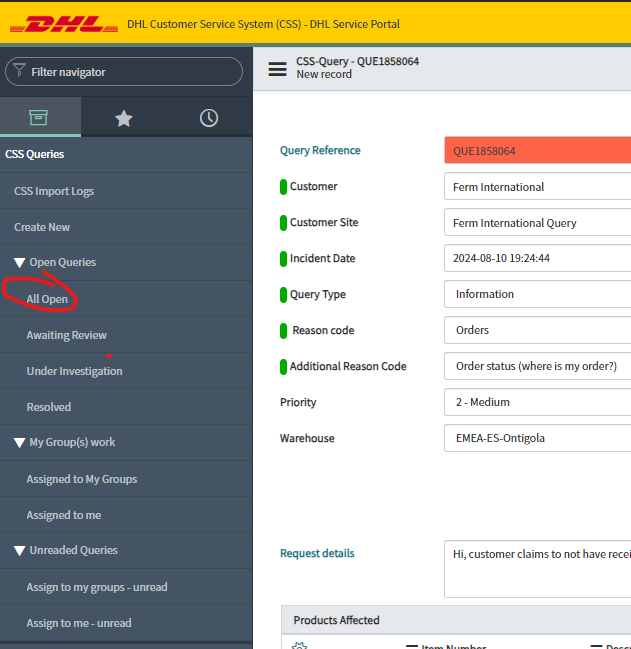631x649 pixels.
Task: Collapse the Unreaded Queries section
Action: 19,550
